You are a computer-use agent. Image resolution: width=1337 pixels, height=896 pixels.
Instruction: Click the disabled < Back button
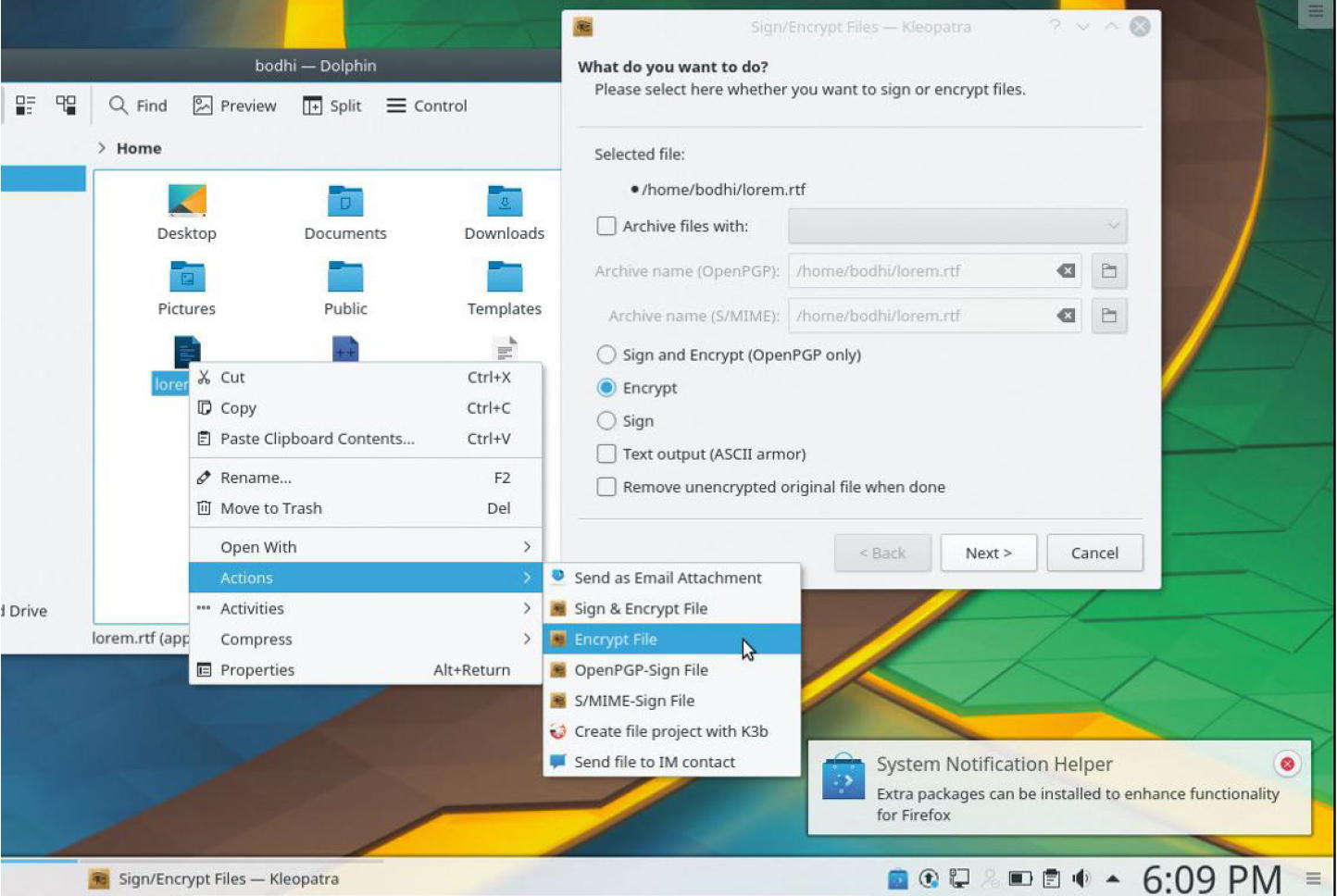(x=882, y=553)
